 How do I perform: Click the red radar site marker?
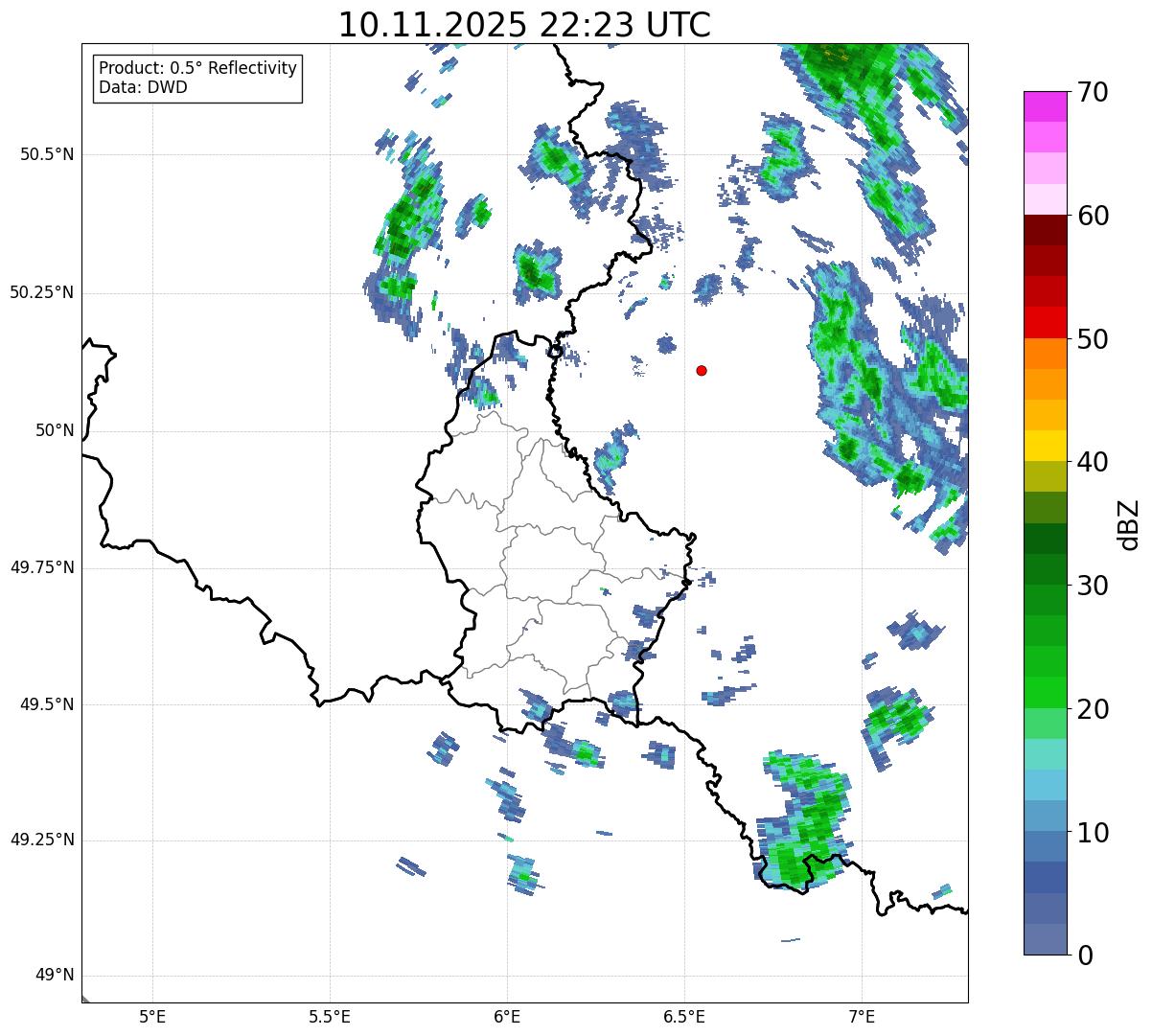coord(702,370)
